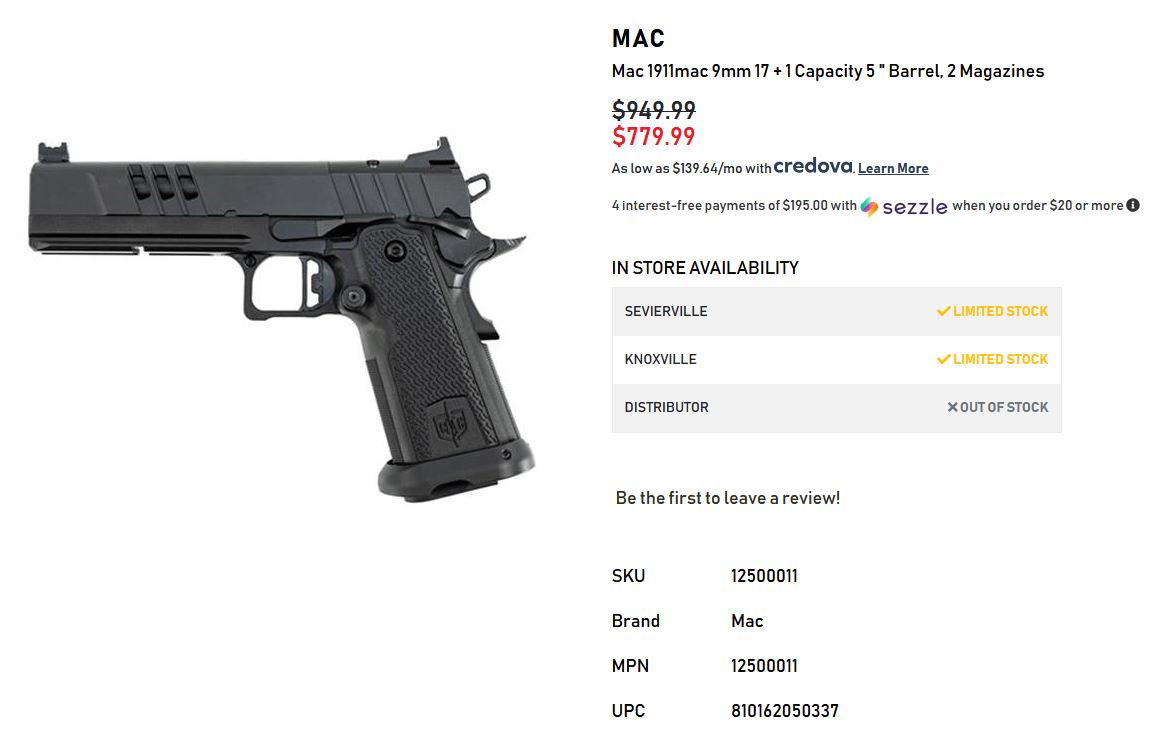Click the Knoxville limited stock checkmark
The image size is (1162, 740).
tap(943, 359)
